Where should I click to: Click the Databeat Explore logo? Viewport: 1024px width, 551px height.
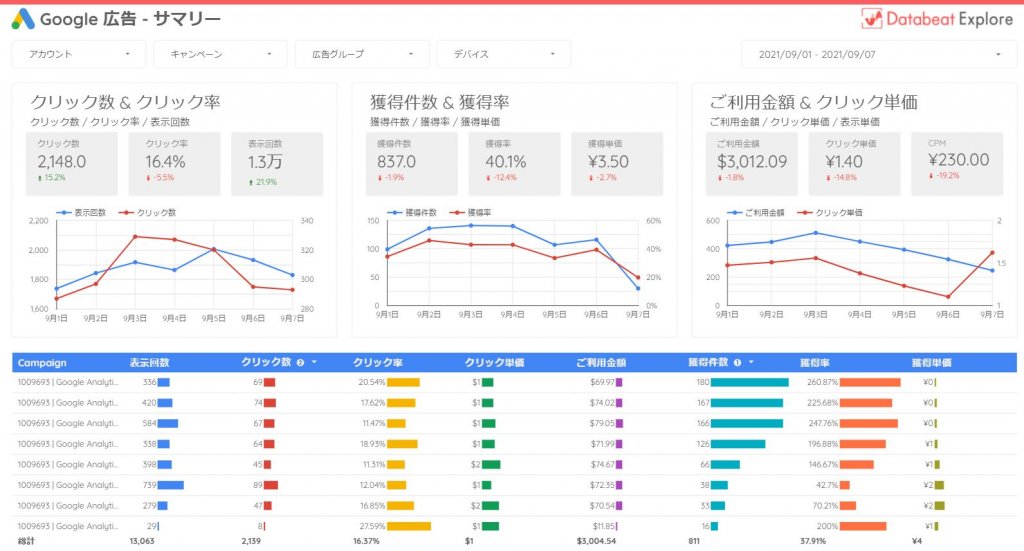(x=938, y=19)
